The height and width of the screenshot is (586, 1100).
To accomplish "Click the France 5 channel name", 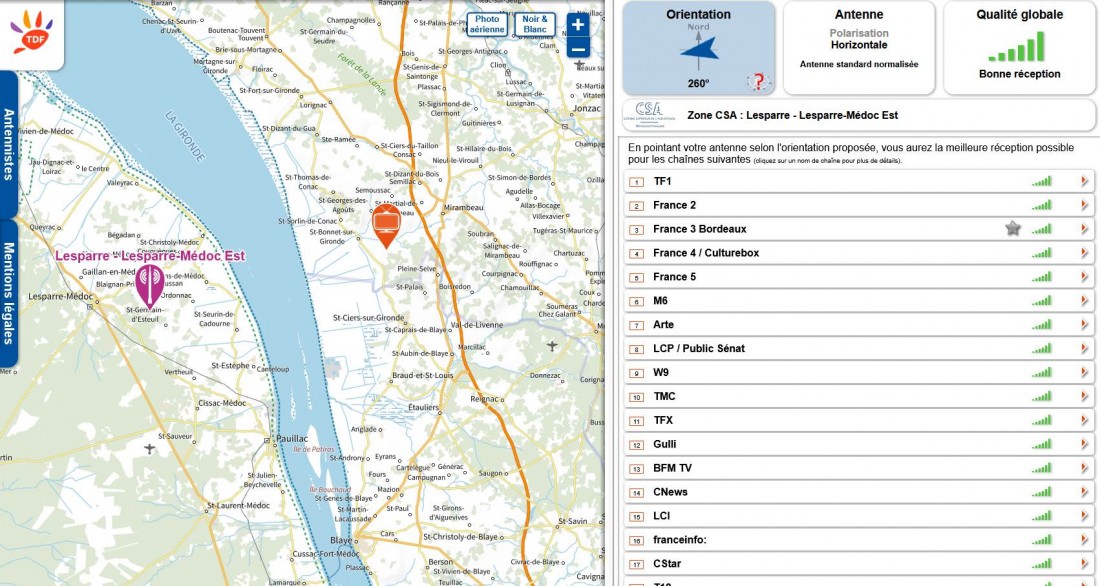I will [674, 277].
